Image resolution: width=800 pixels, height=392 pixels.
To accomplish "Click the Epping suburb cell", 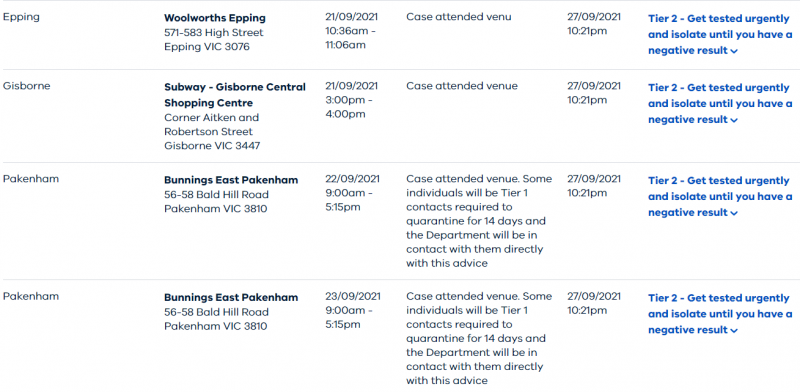I will (21, 17).
